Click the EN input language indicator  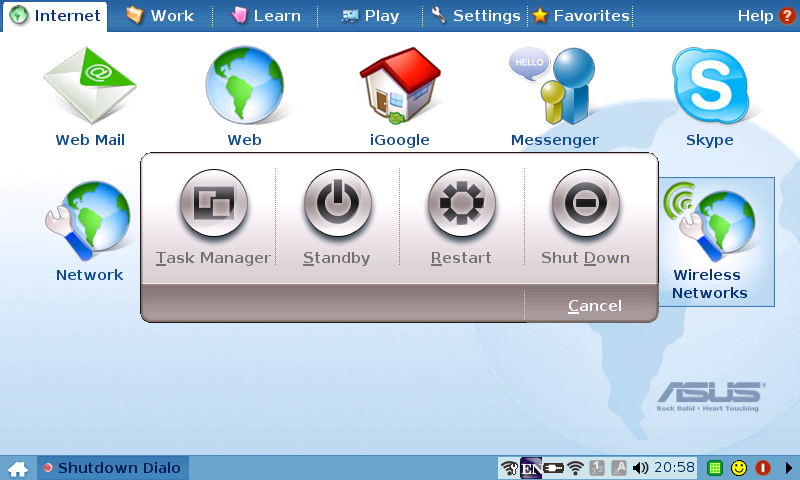[x=531, y=468]
